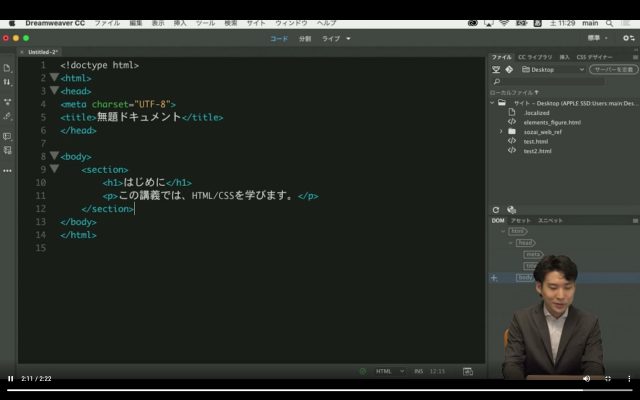This screenshot has height=400, width=640.
Task: Open the three-dots customize toolbar icon
Action: (7, 171)
